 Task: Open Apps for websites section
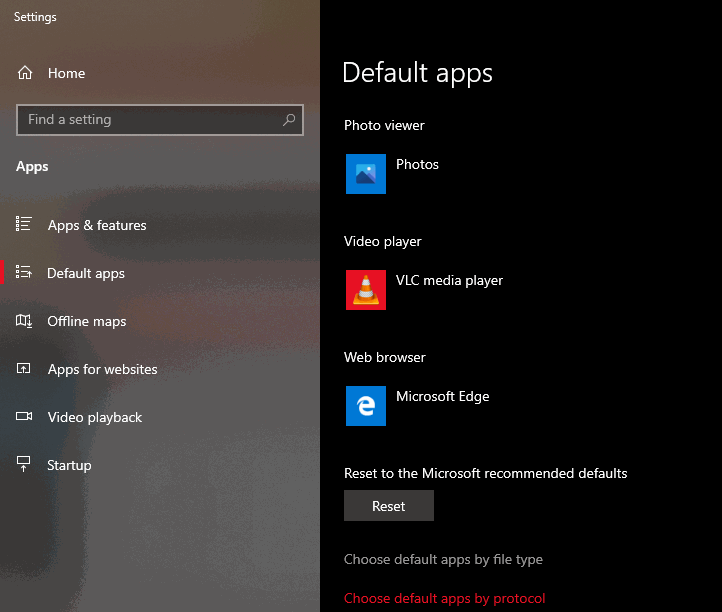[103, 369]
